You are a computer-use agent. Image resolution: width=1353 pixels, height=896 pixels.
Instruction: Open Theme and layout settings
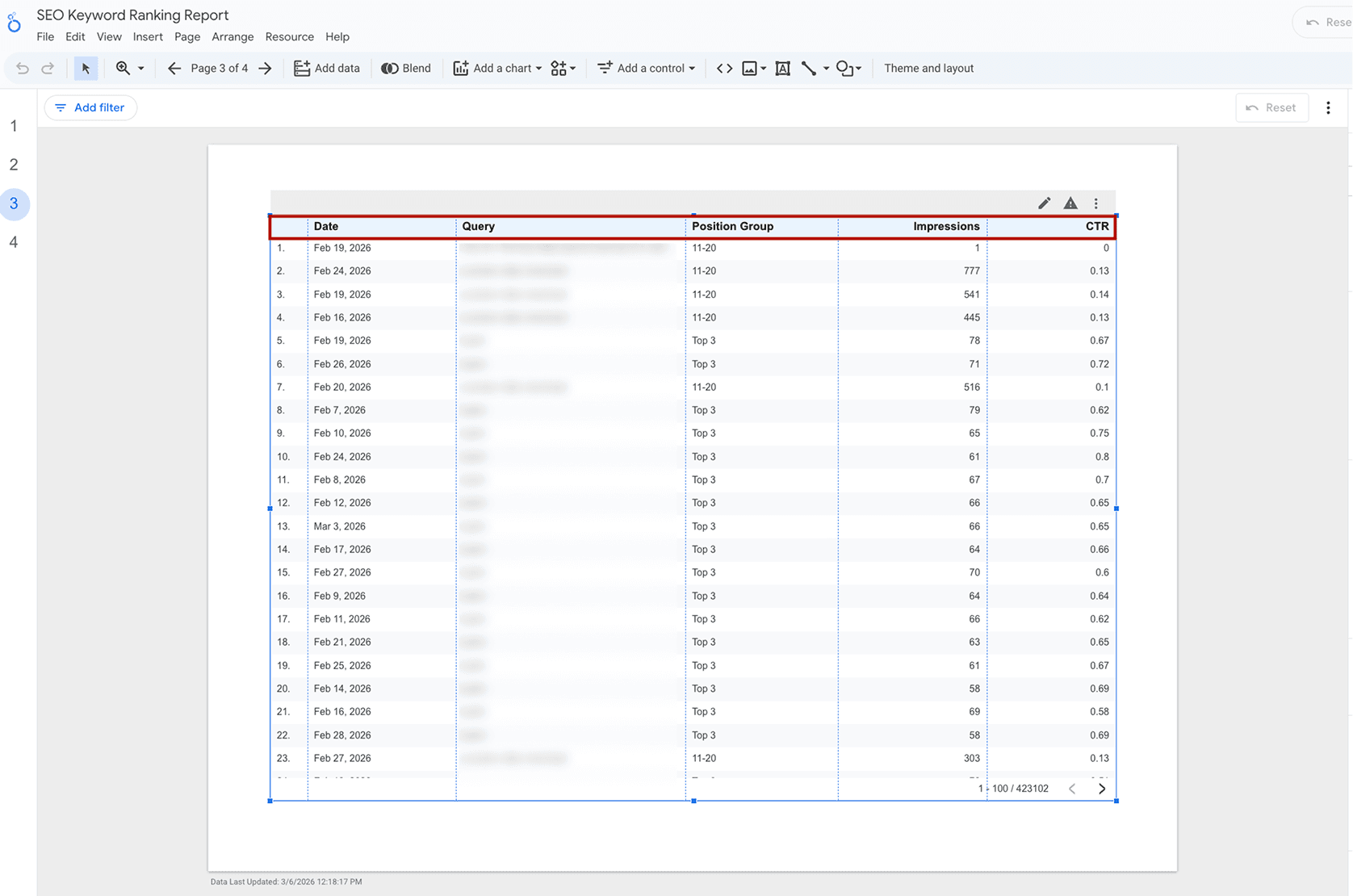tap(928, 68)
